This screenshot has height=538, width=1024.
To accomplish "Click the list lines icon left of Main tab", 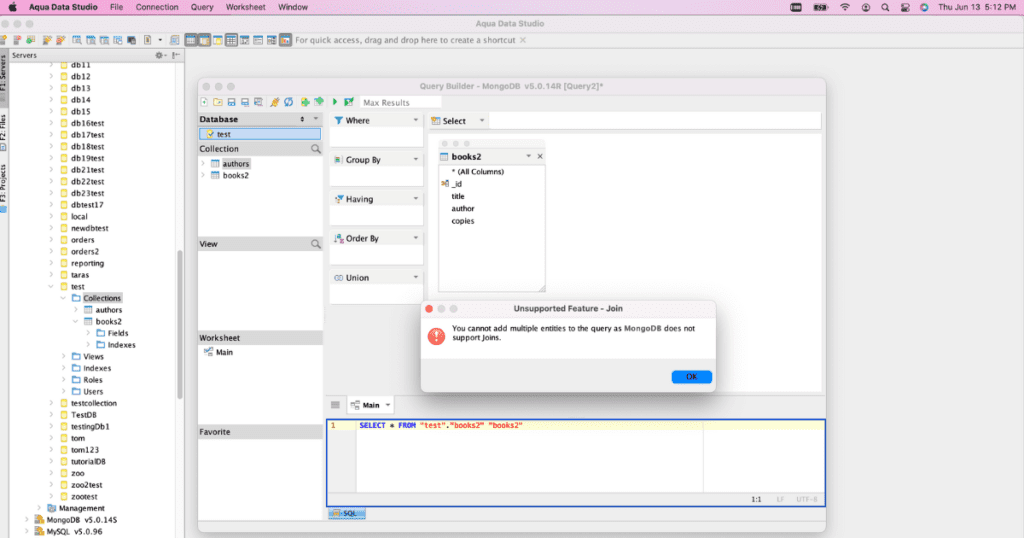I will pos(335,405).
